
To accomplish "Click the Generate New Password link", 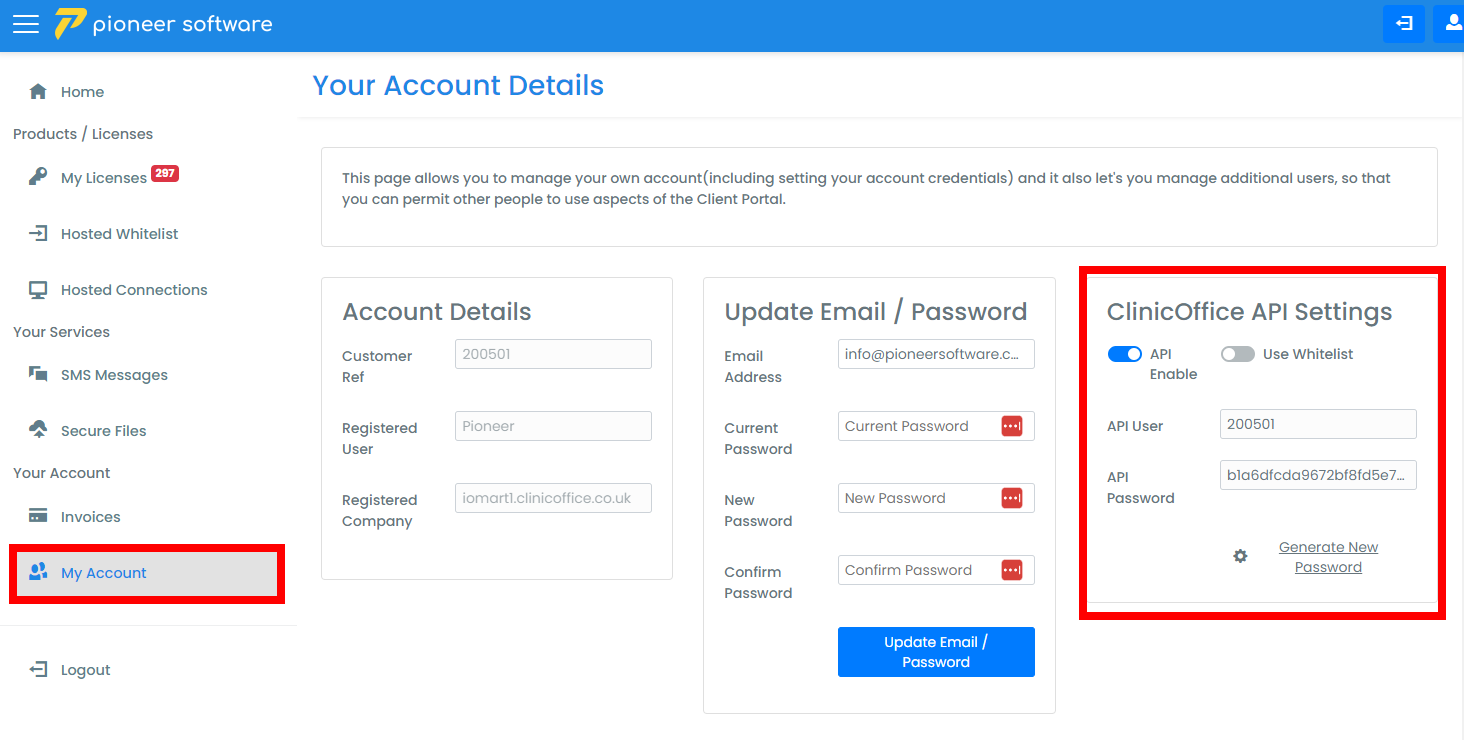I will 1328,557.
